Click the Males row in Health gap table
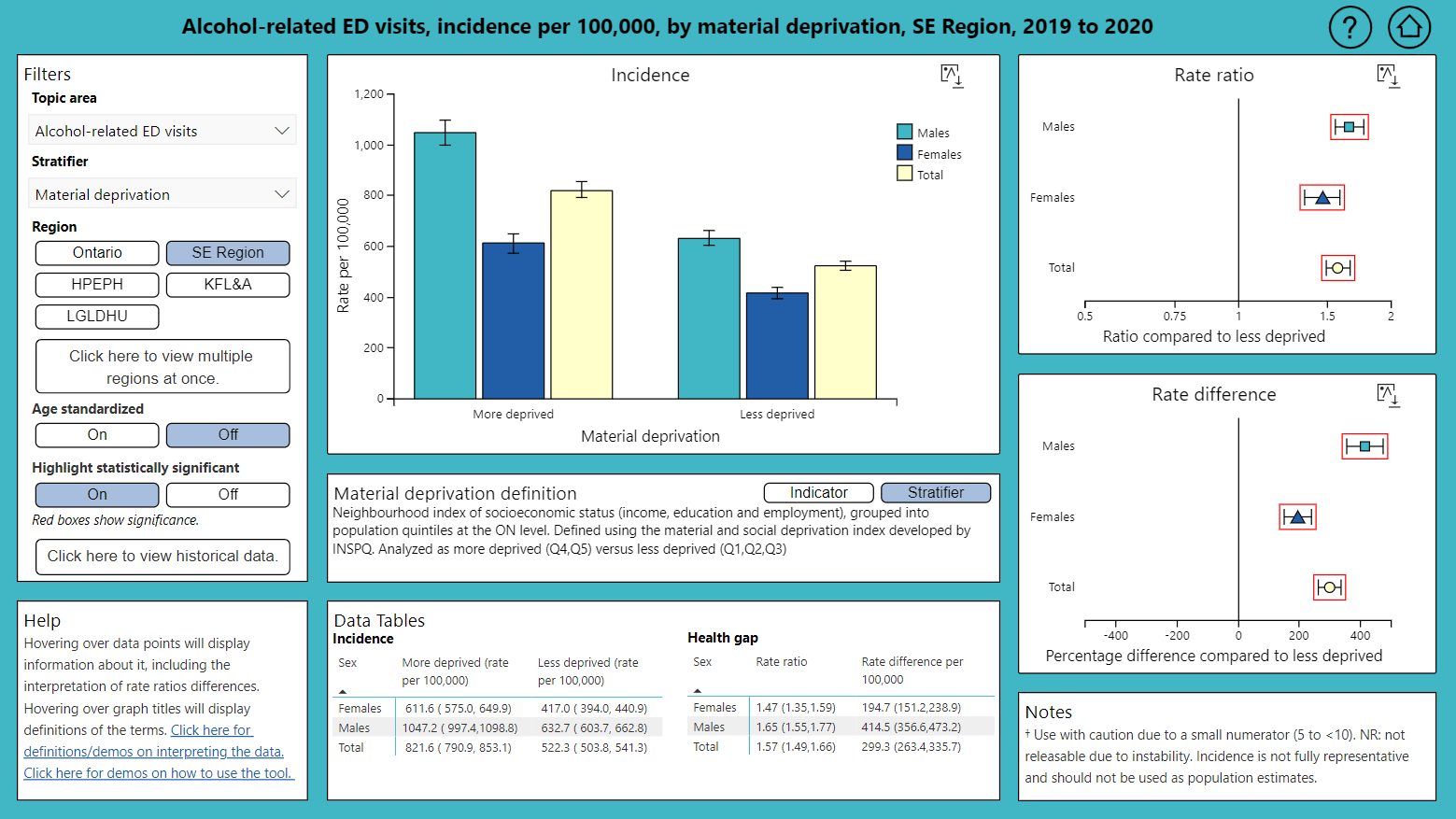Viewport: 1456px width, 819px height. click(841, 727)
